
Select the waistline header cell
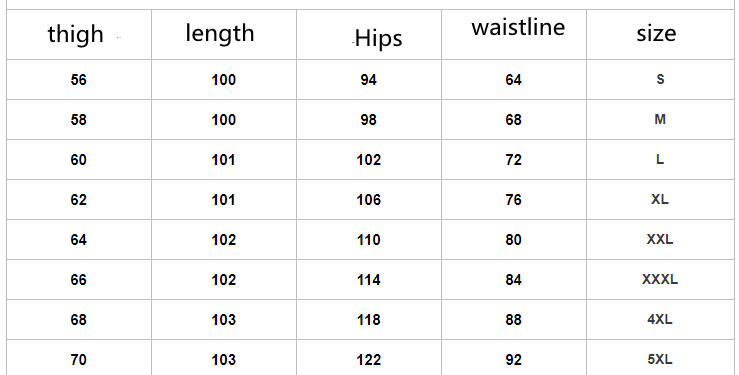click(514, 34)
